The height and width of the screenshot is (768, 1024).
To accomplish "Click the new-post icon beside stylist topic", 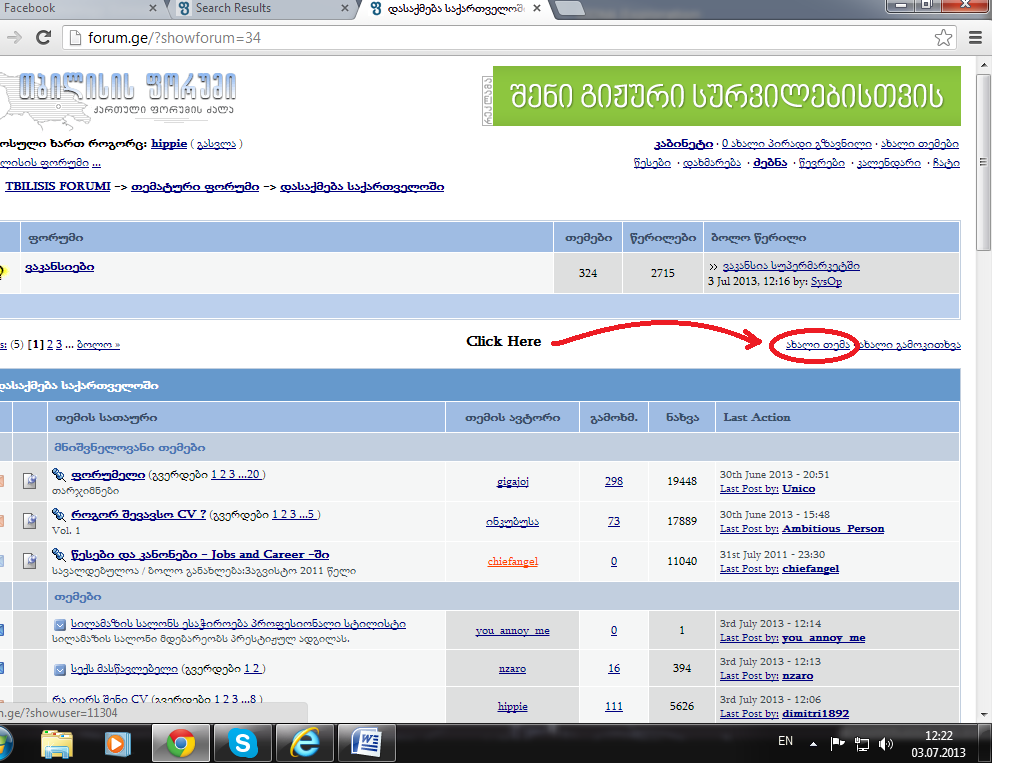I will click(x=60, y=624).
